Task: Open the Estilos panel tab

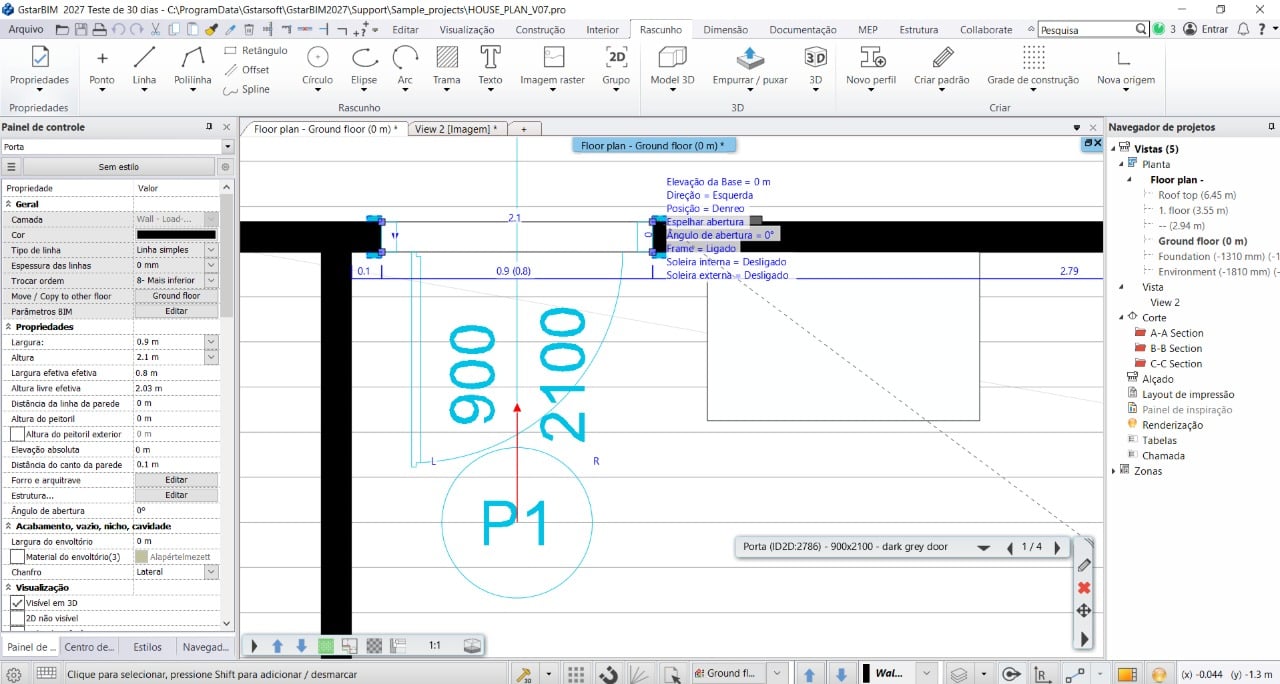Action: [148, 647]
